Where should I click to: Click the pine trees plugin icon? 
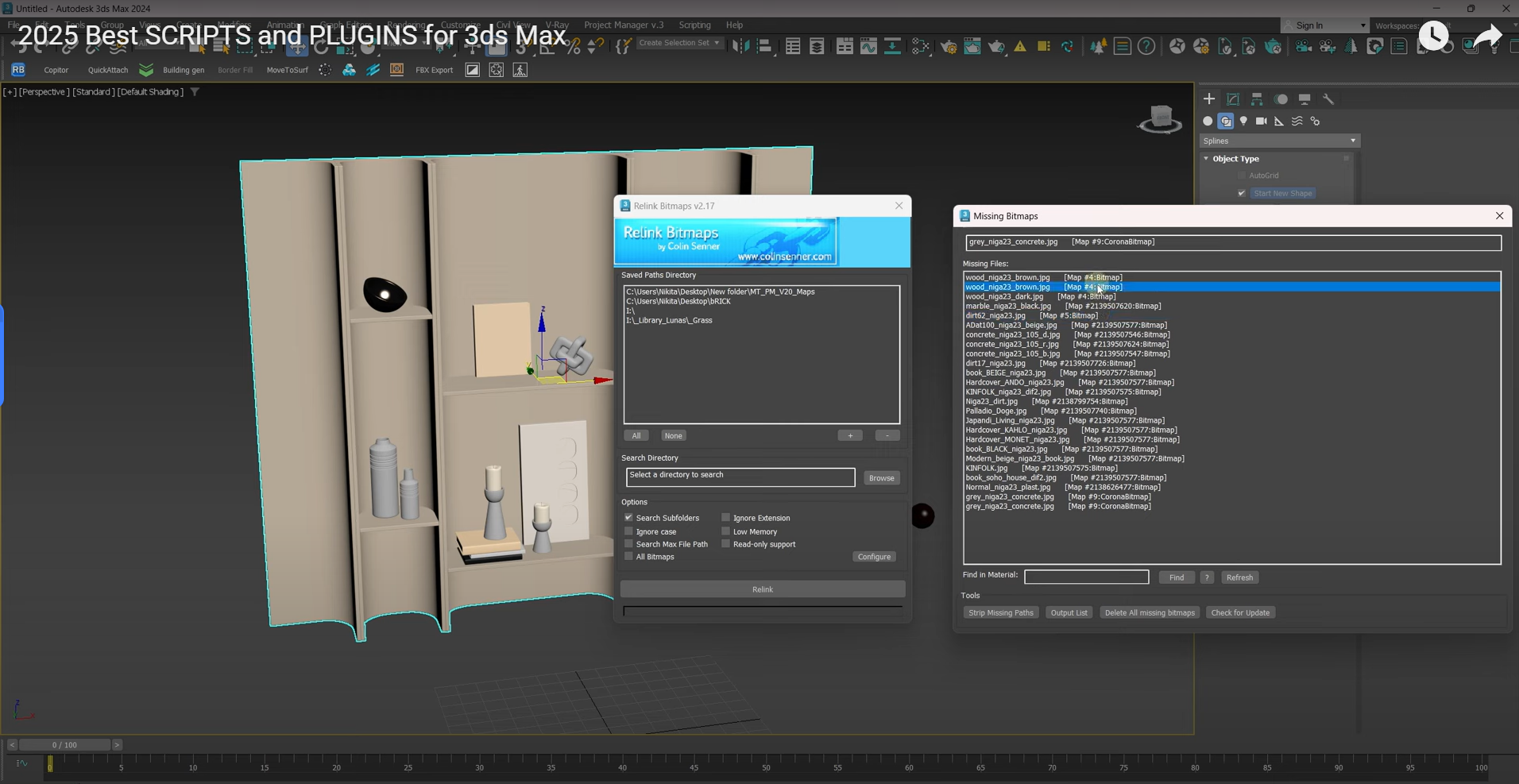point(1098,46)
